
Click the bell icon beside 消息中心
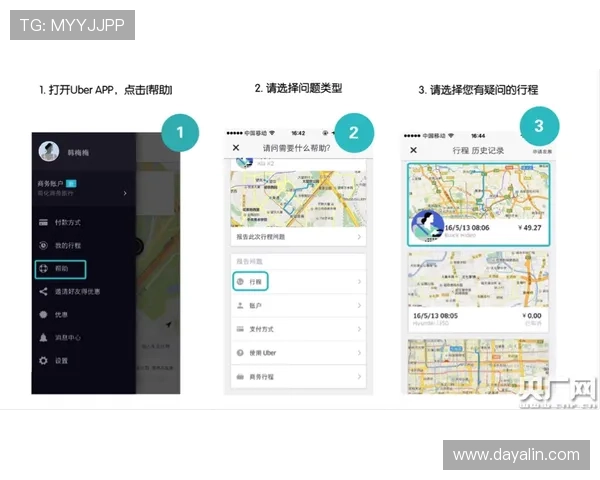[43, 337]
